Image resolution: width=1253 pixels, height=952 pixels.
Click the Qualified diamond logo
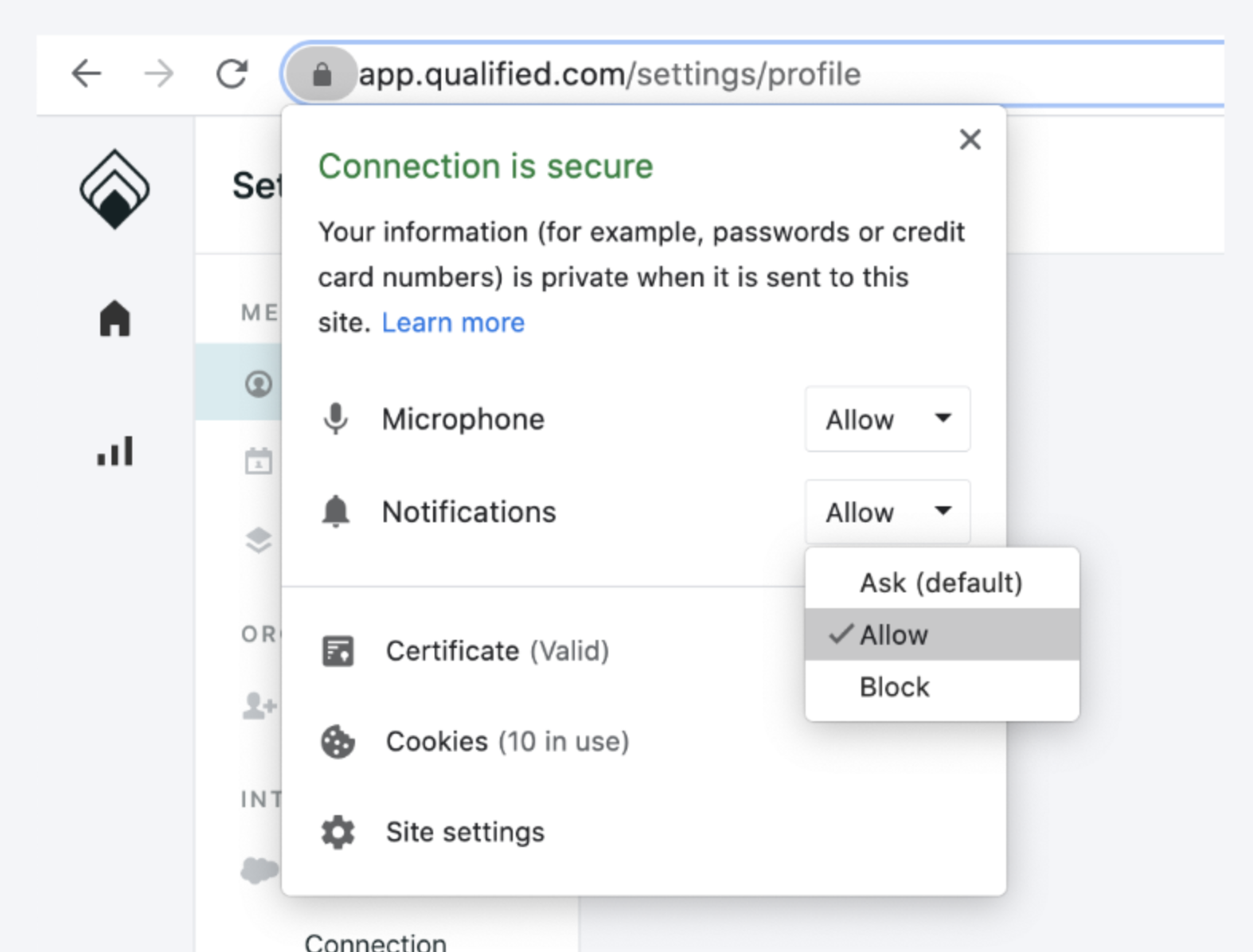click(115, 189)
